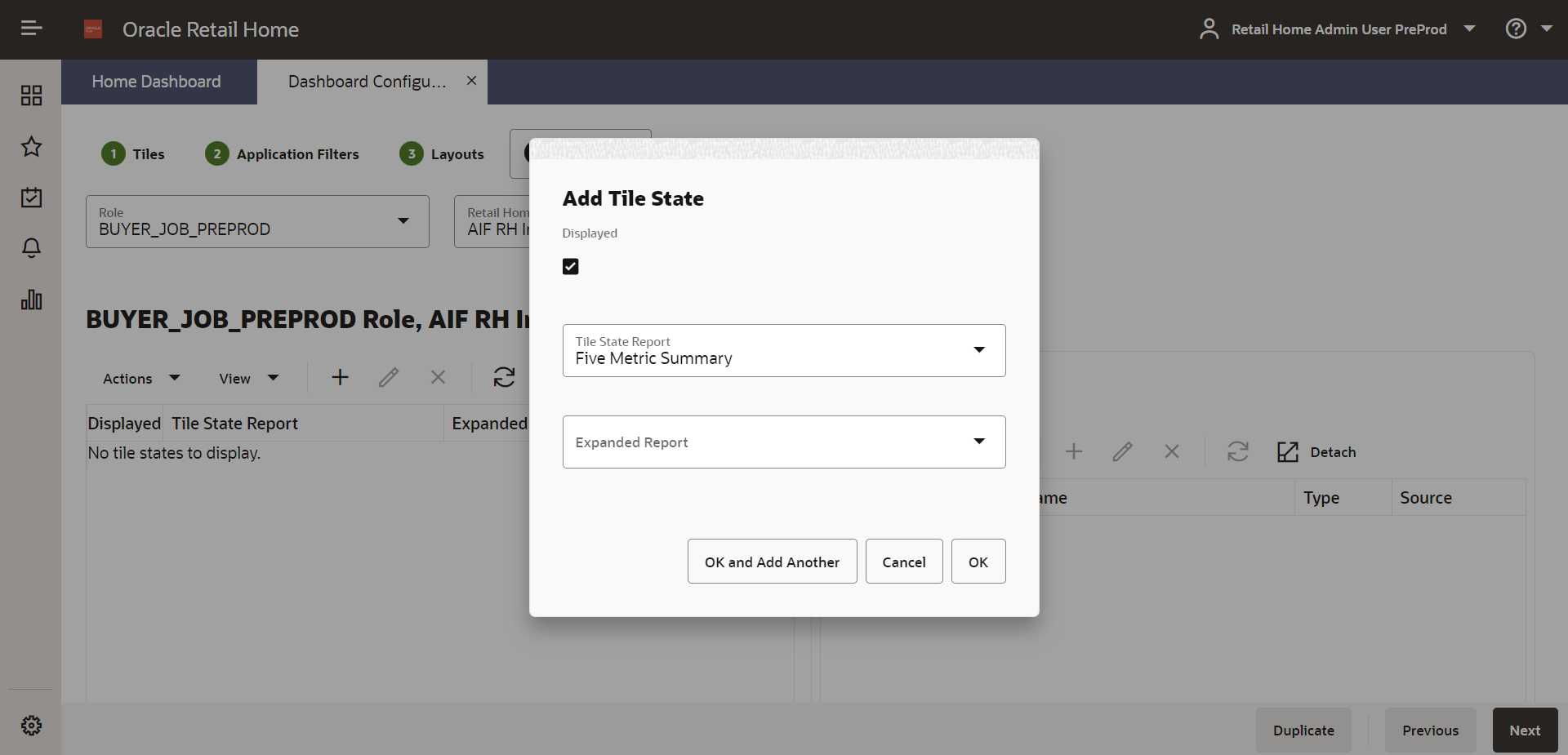The image size is (1568, 755).
Task: Open the Role BUYER_JOB_PREPROD dropdown
Action: coord(403,221)
